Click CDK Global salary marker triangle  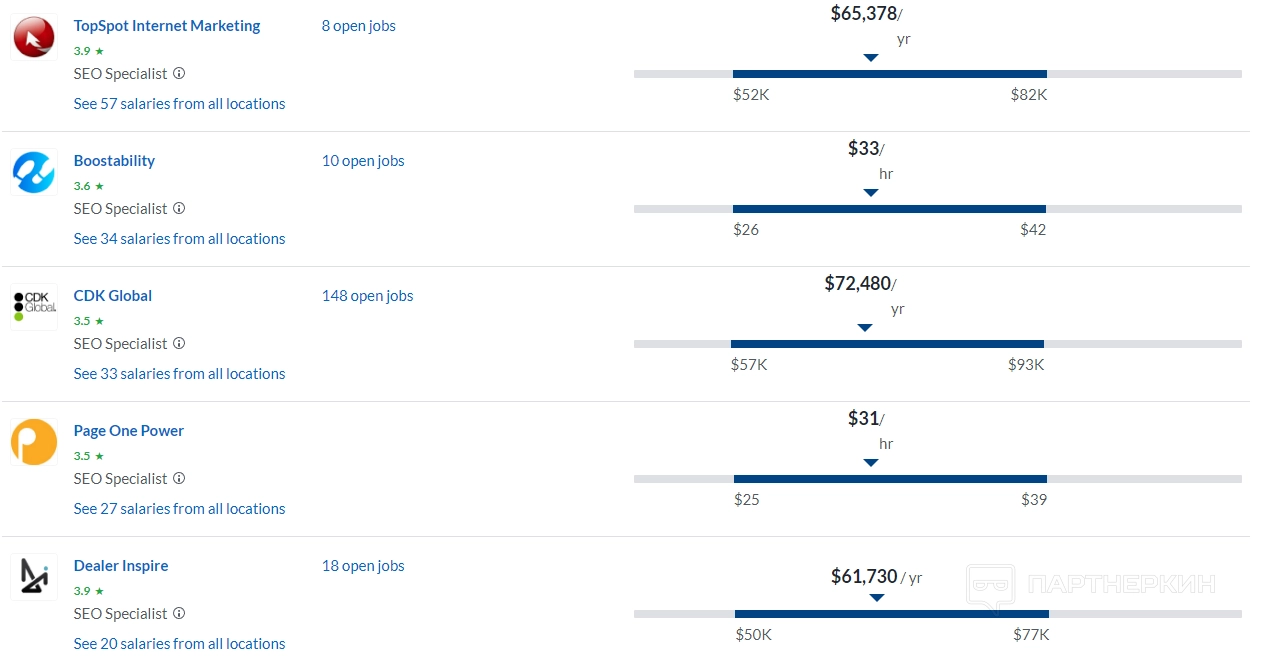pyautogui.click(x=865, y=328)
